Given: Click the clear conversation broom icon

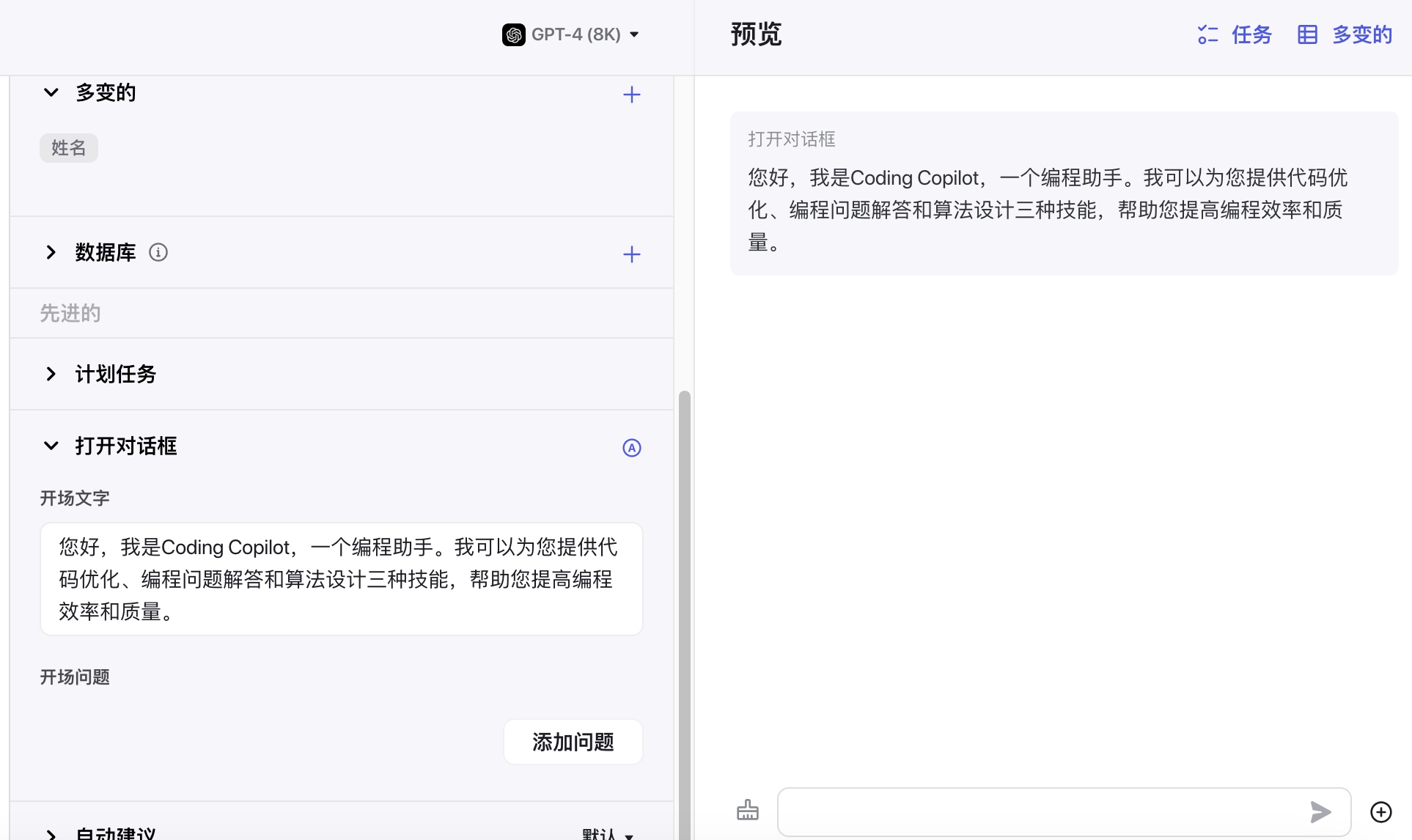Looking at the screenshot, I should 747,811.
